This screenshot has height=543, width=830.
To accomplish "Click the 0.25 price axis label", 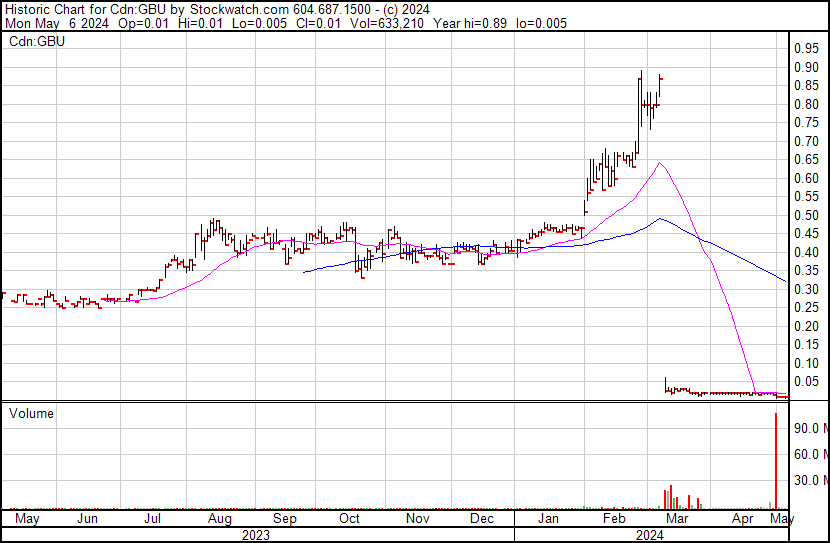I will pyautogui.click(x=806, y=307).
